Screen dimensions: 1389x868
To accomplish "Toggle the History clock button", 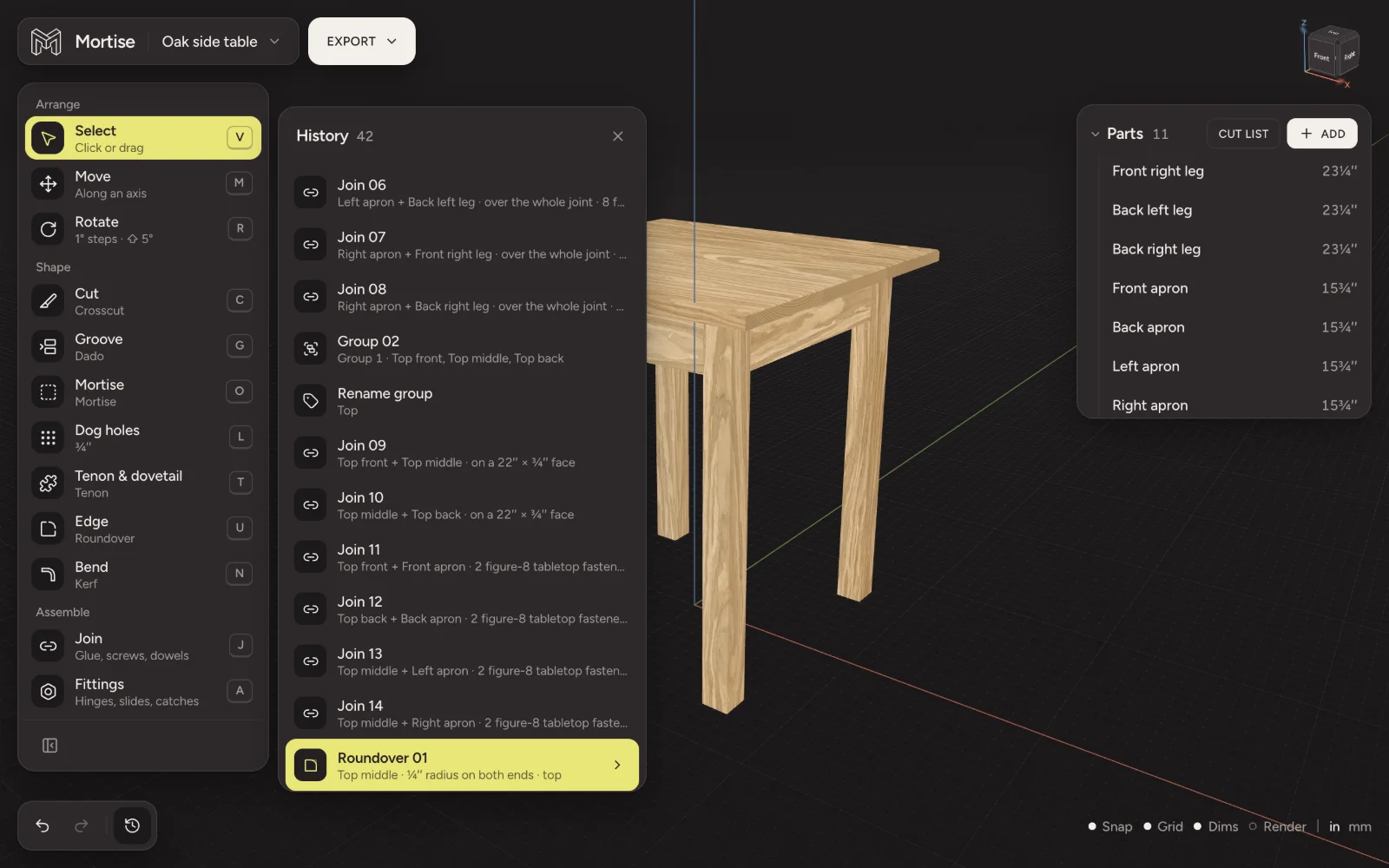I will 132,825.
